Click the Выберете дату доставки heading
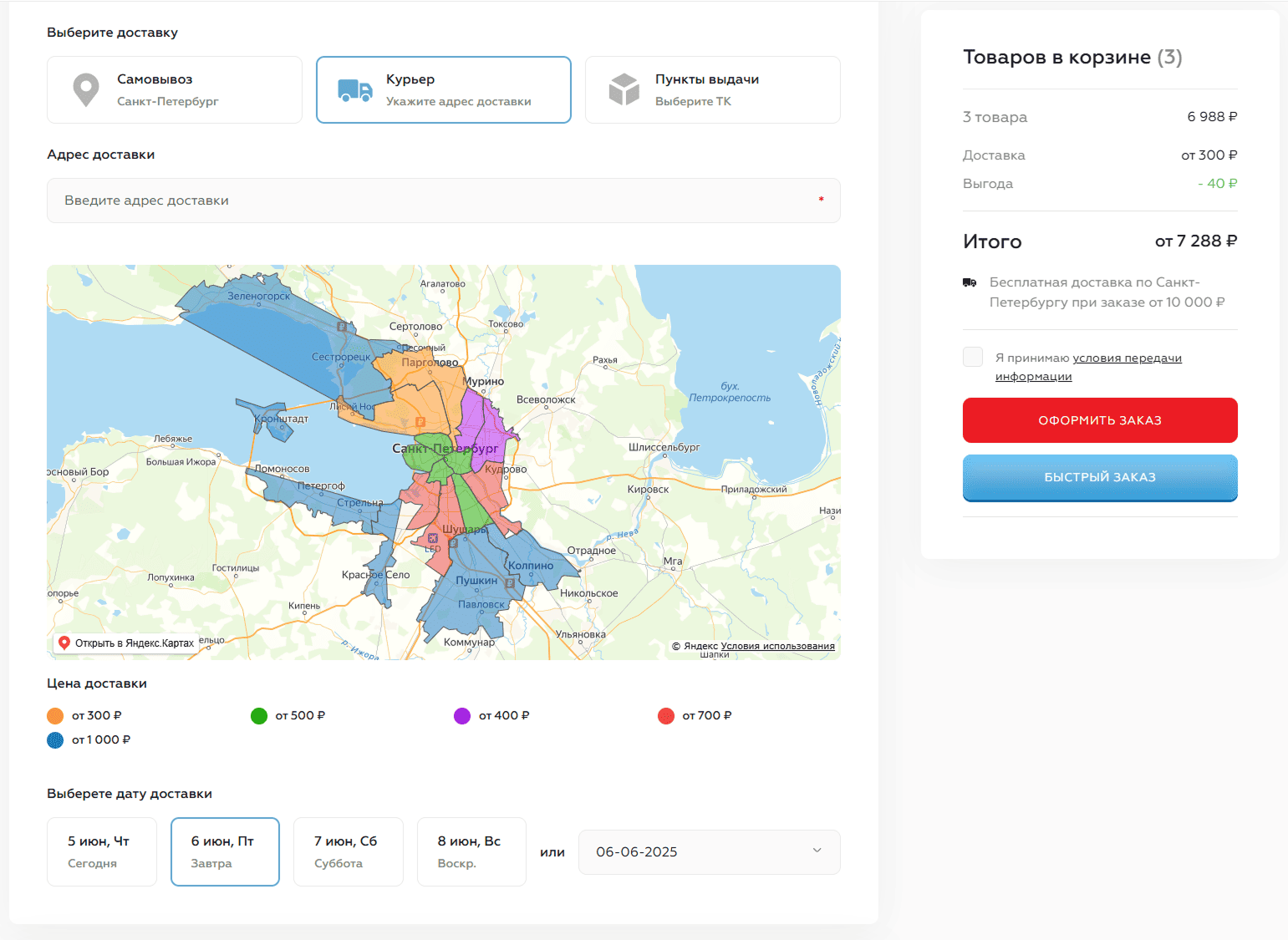This screenshot has width=1288, height=940. tap(130, 794)
